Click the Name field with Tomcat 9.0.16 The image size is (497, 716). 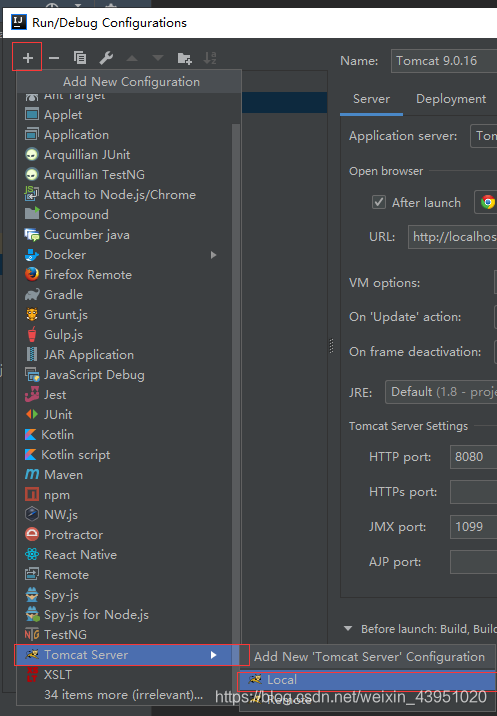pyautogui.click(x=444, y=61)
